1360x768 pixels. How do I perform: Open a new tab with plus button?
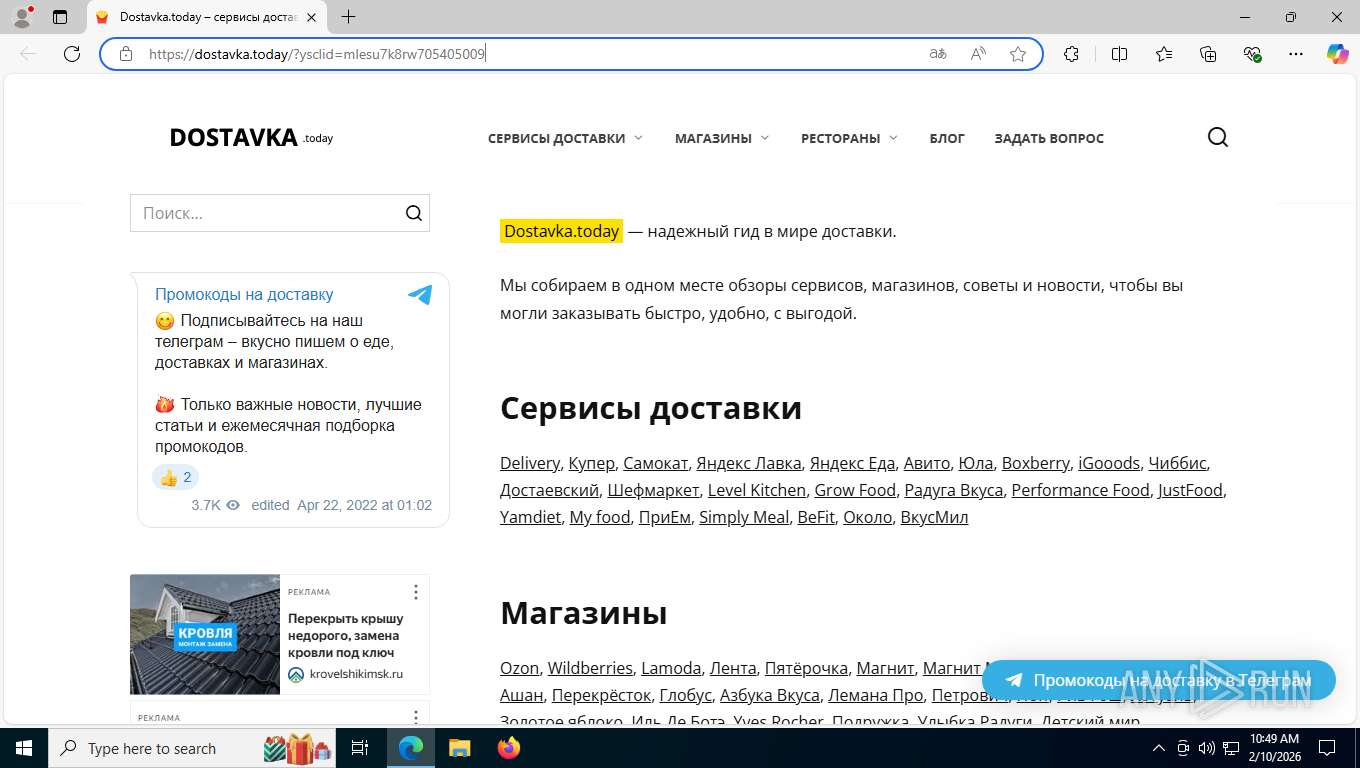(x=348, y=17)
